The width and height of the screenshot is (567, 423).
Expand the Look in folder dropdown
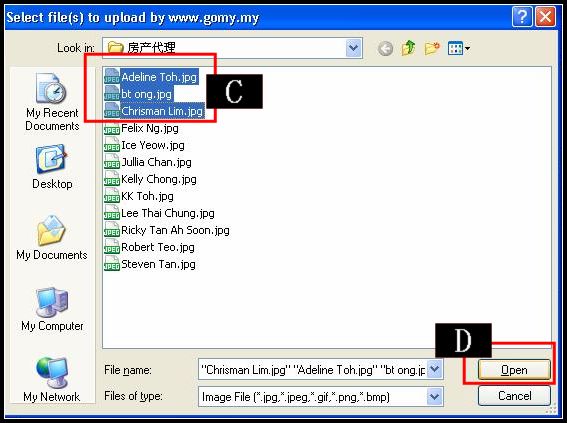click(354, 48)
